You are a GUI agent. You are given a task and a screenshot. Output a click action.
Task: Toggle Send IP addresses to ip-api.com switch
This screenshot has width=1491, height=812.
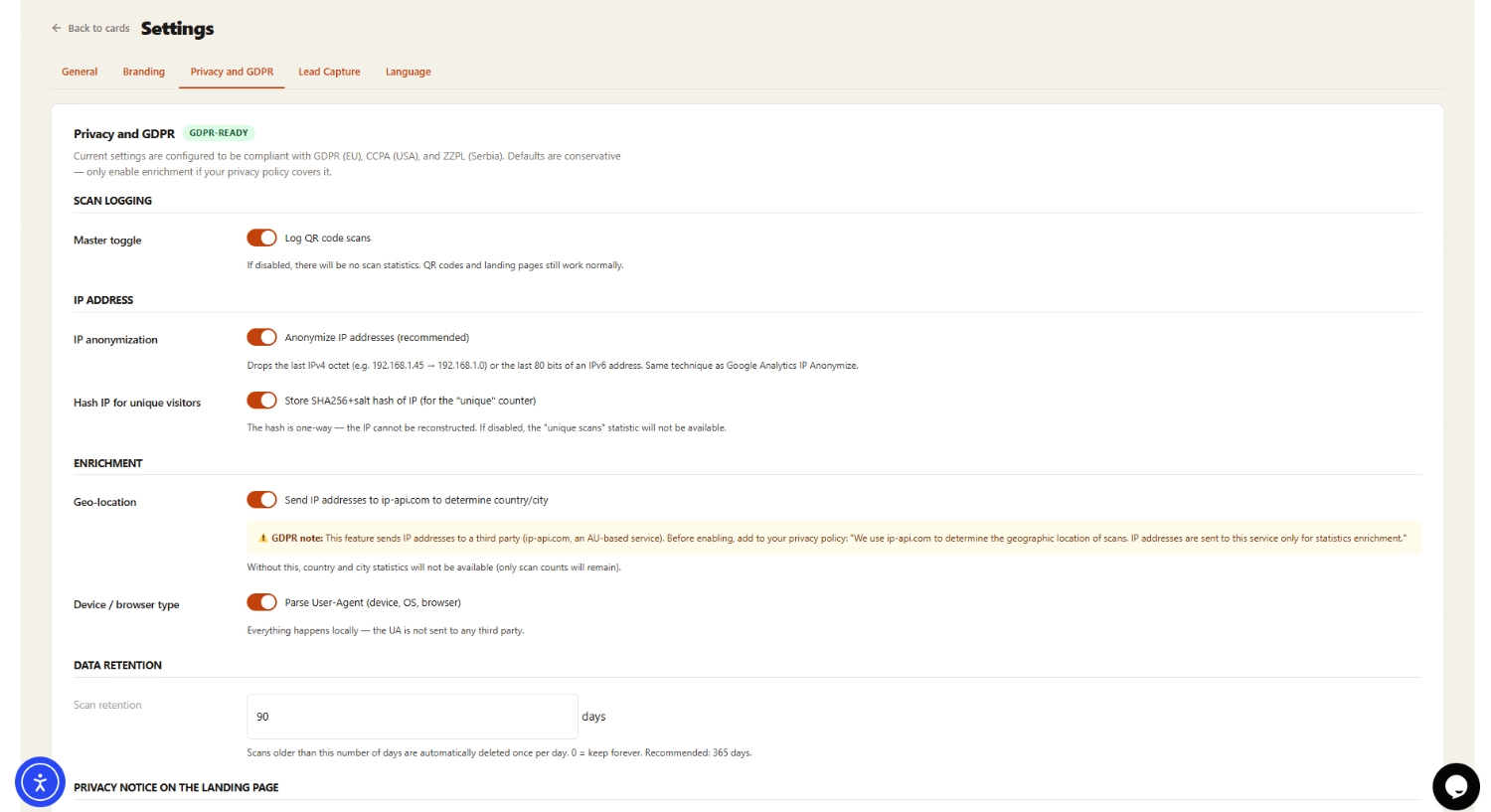tap(262, 500)
